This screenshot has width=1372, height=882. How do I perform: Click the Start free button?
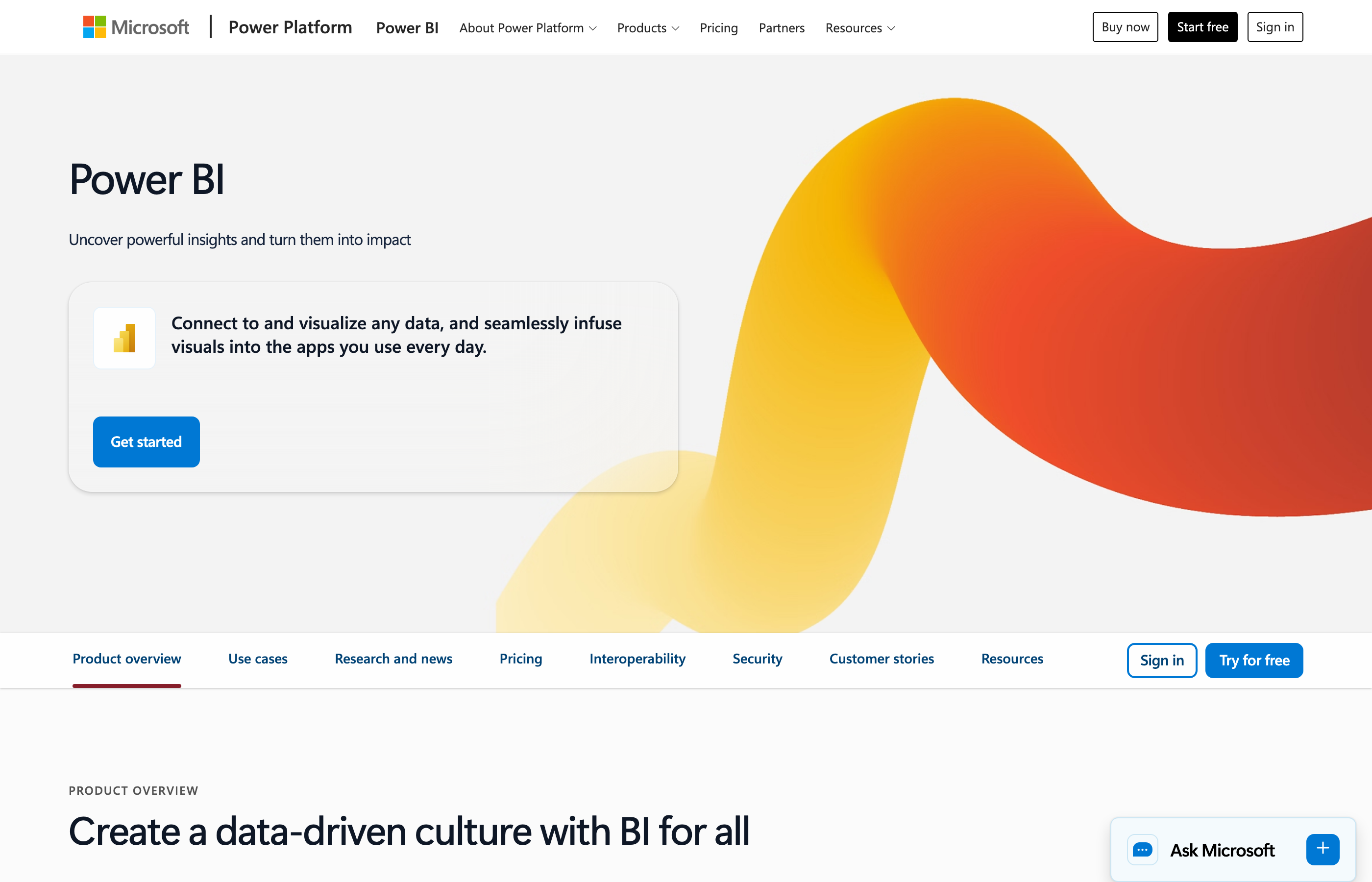[x=1202, y=27]
